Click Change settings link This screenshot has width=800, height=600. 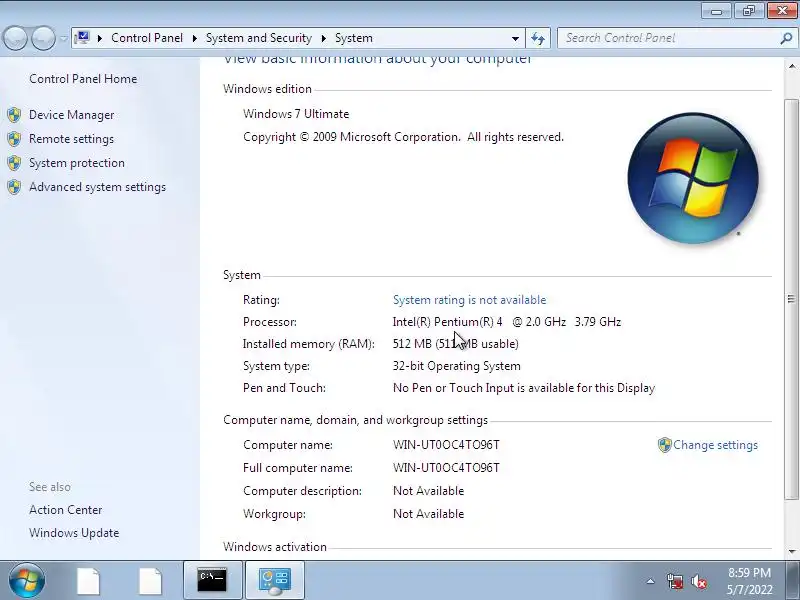tap(715, 445)
